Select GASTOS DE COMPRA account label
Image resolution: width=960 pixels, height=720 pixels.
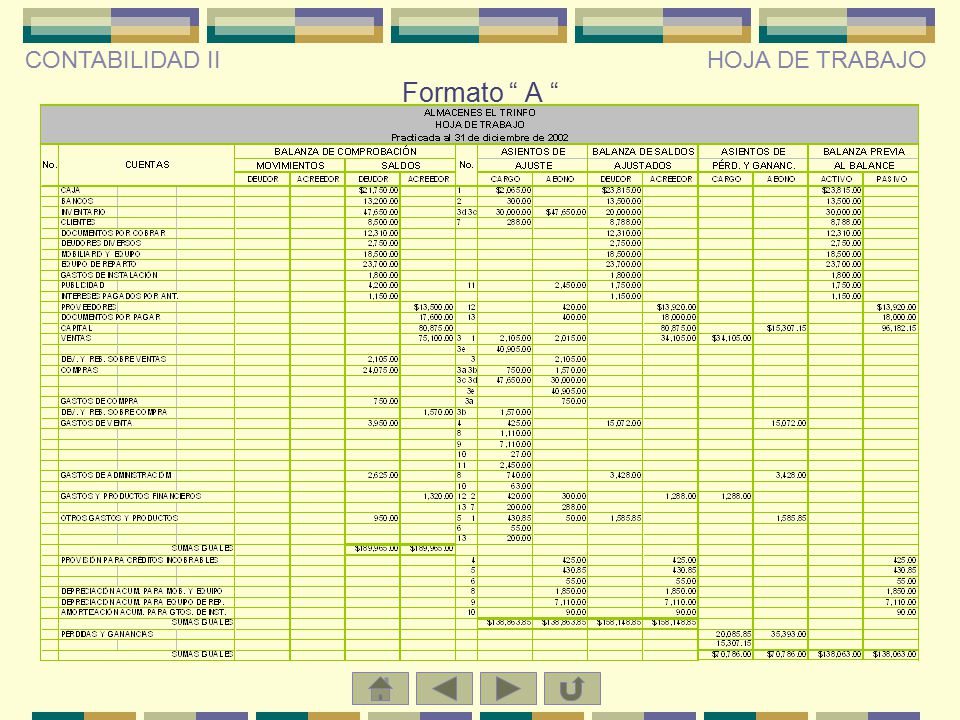tap(99, 401)
